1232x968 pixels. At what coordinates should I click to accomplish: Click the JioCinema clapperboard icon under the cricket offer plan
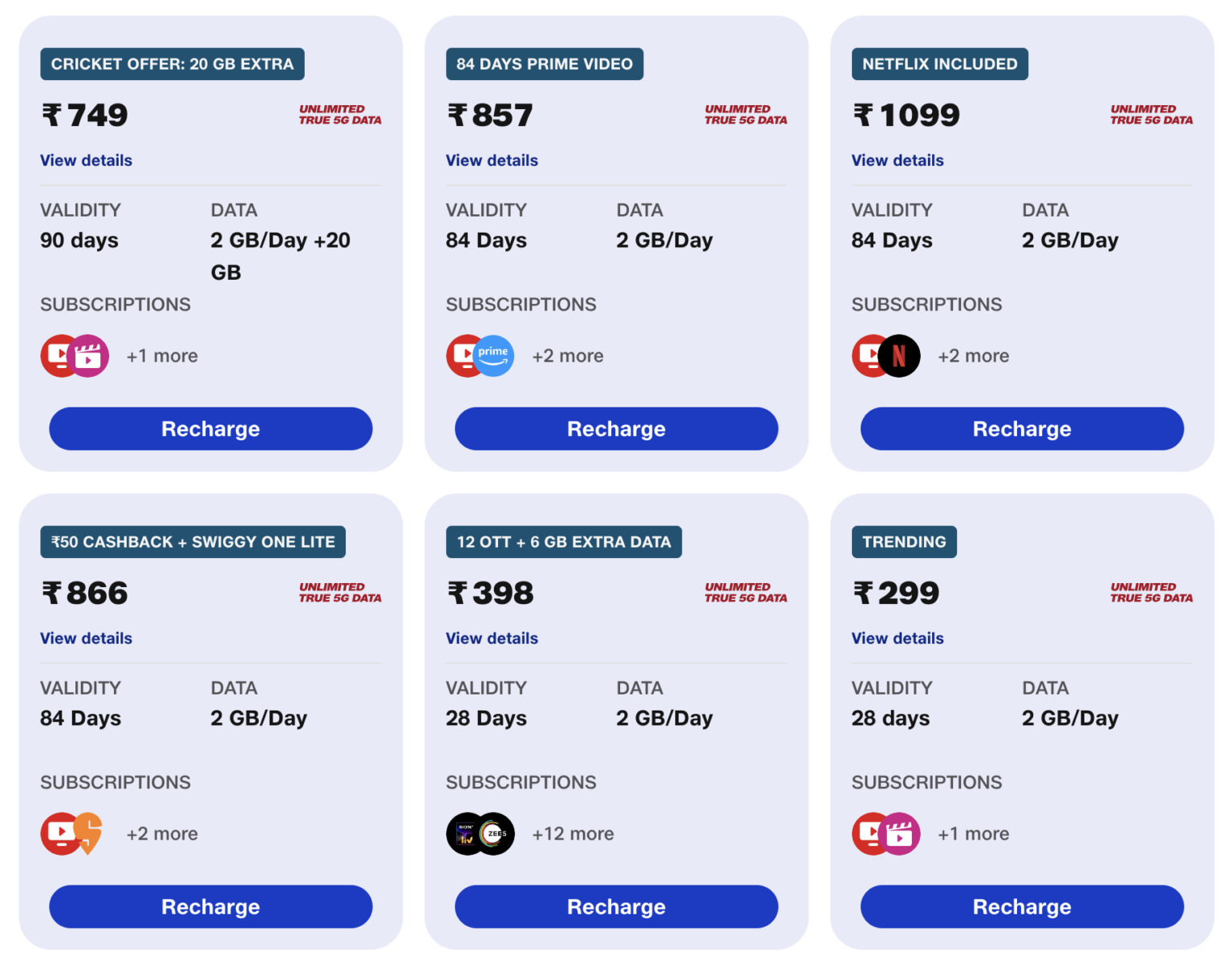pos(90,355)
